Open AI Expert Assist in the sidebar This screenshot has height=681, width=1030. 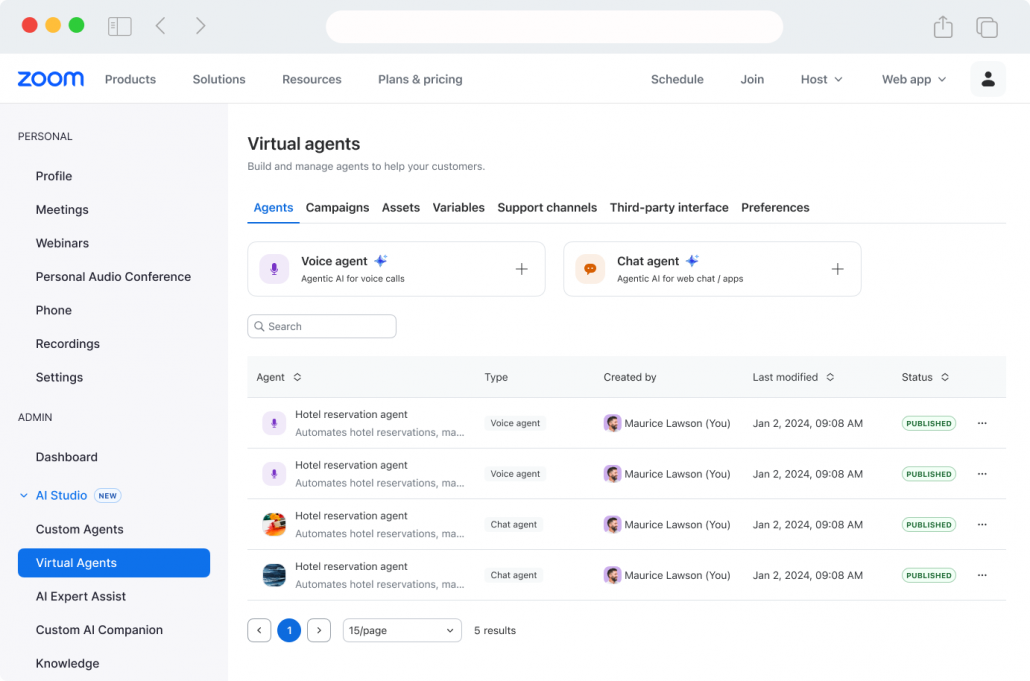click(x=81, y=596)
